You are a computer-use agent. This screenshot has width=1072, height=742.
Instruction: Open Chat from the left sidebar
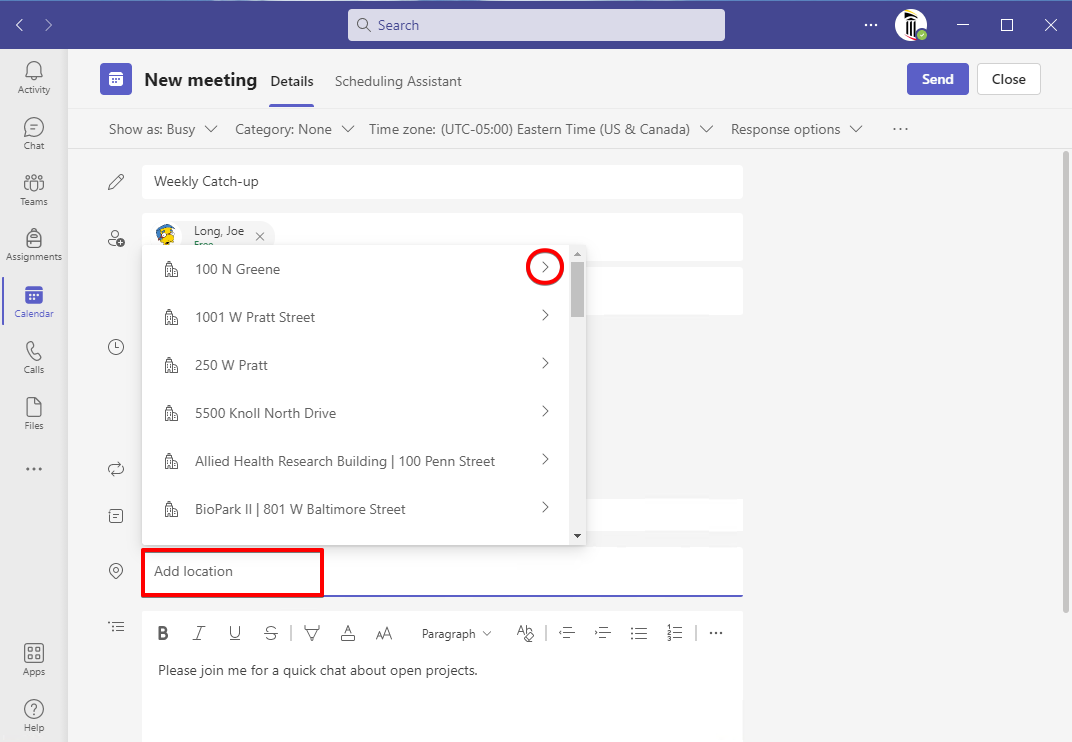coord(34,133)
